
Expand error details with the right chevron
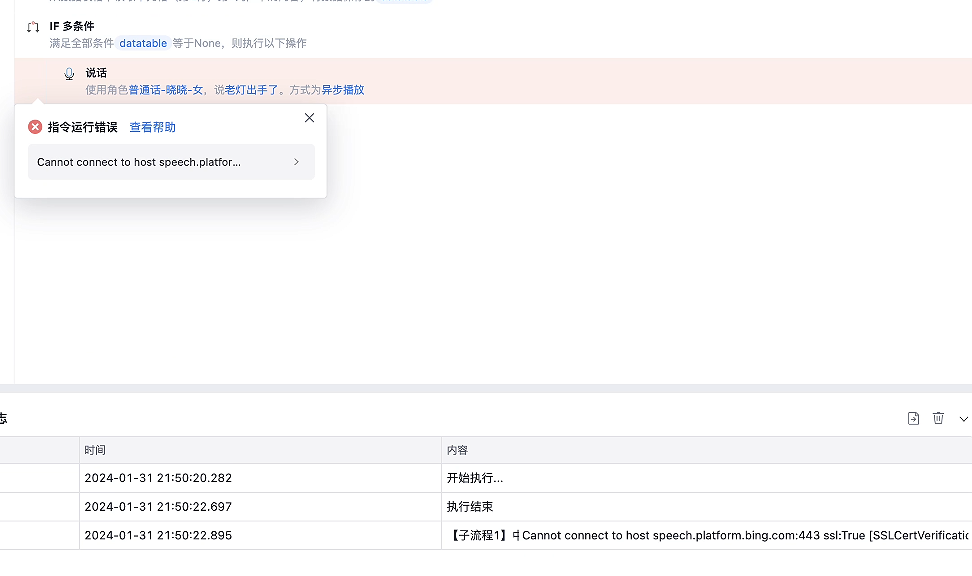pos(296,162)
